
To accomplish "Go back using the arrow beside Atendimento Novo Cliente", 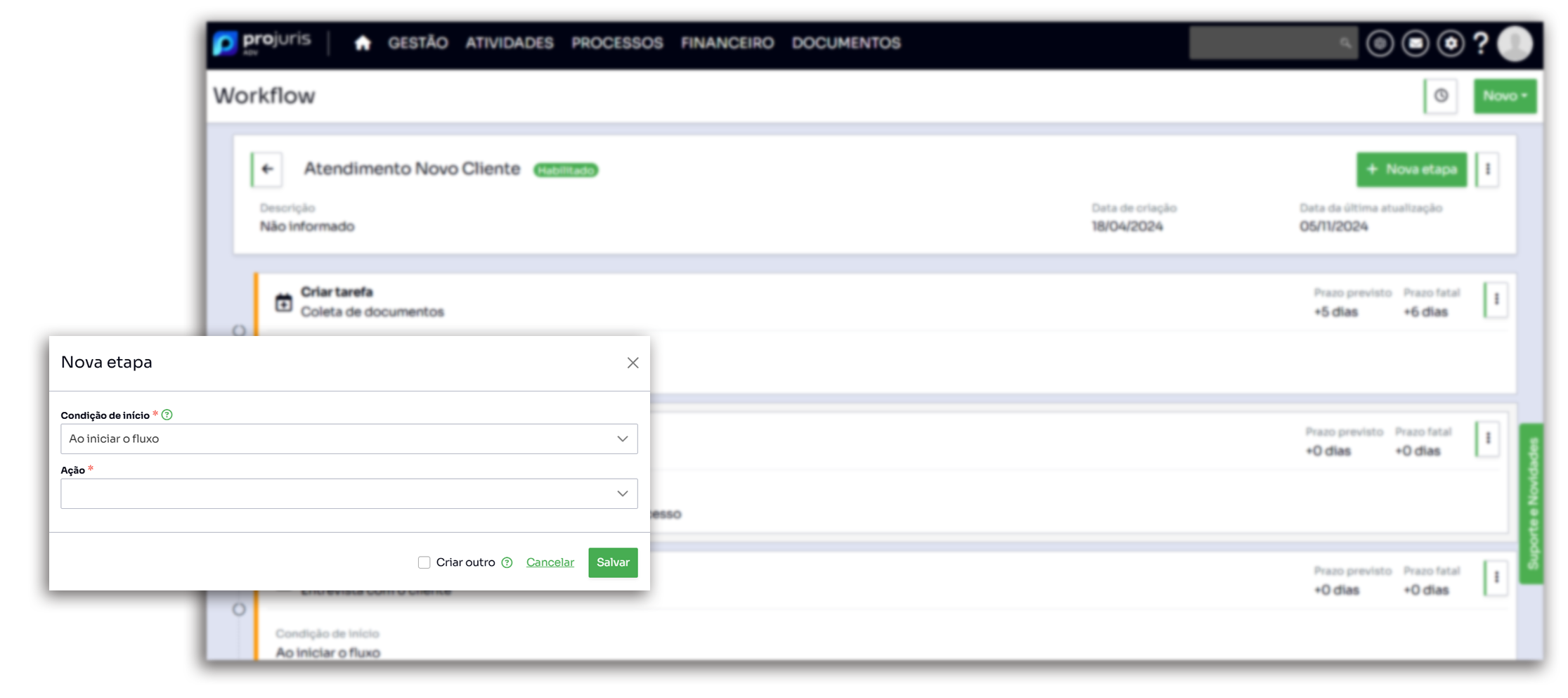I will 267,169.
